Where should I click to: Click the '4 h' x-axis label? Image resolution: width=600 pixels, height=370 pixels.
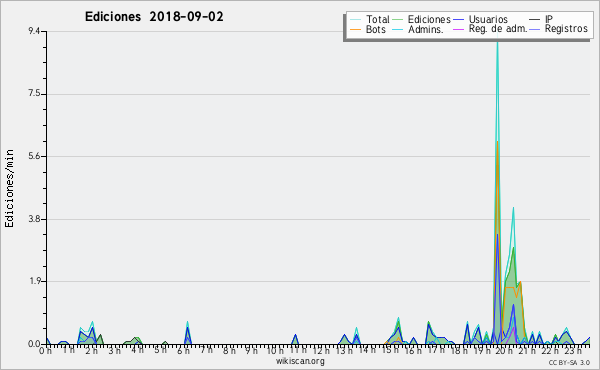(x=137, y=350)
